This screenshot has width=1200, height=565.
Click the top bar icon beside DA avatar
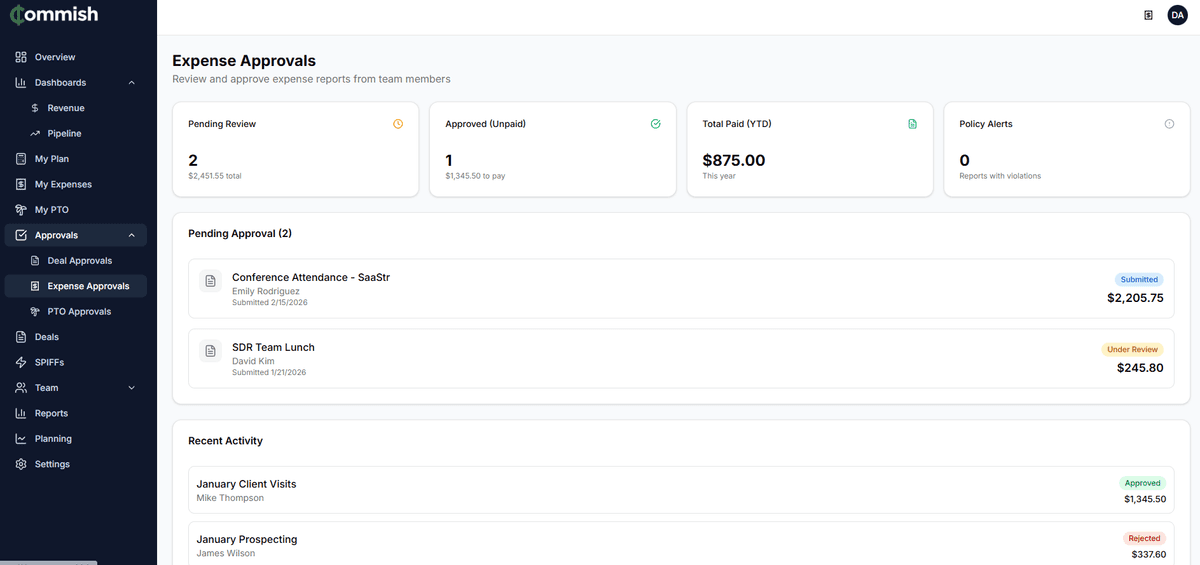[x=1148, y=15]
